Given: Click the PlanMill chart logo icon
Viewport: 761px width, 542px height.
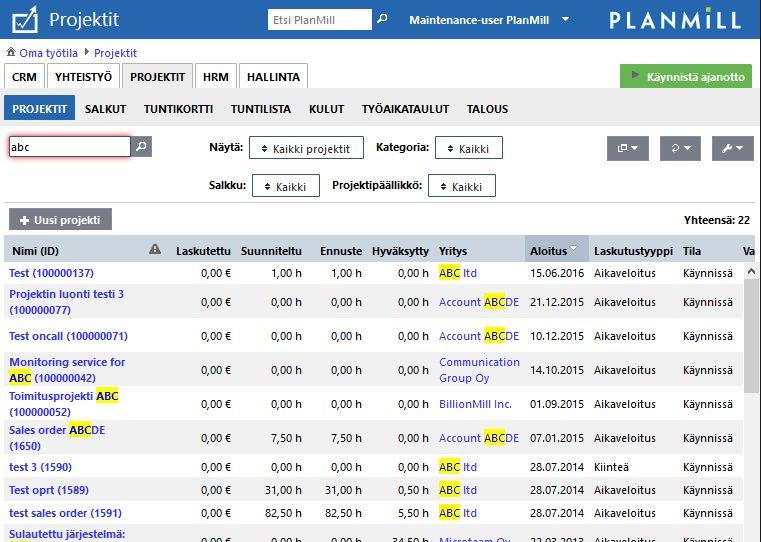Looking at the screenshot, I should point(25,19).
